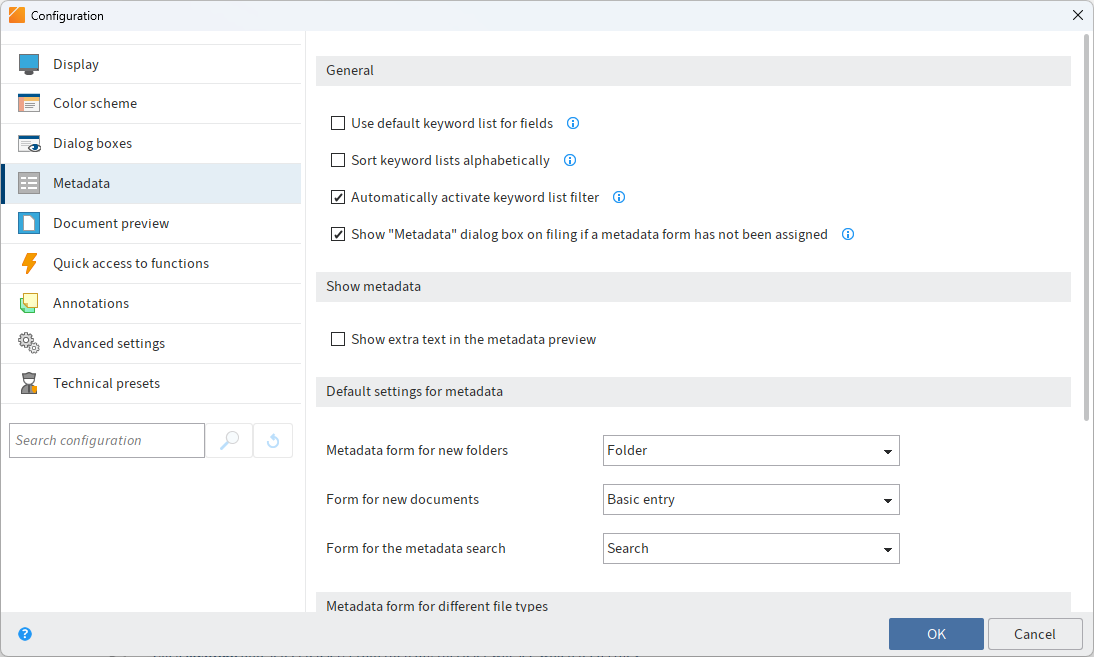Enable 'Use default keyword list for fields'
Screen dimensions: 1094x657
338,123
